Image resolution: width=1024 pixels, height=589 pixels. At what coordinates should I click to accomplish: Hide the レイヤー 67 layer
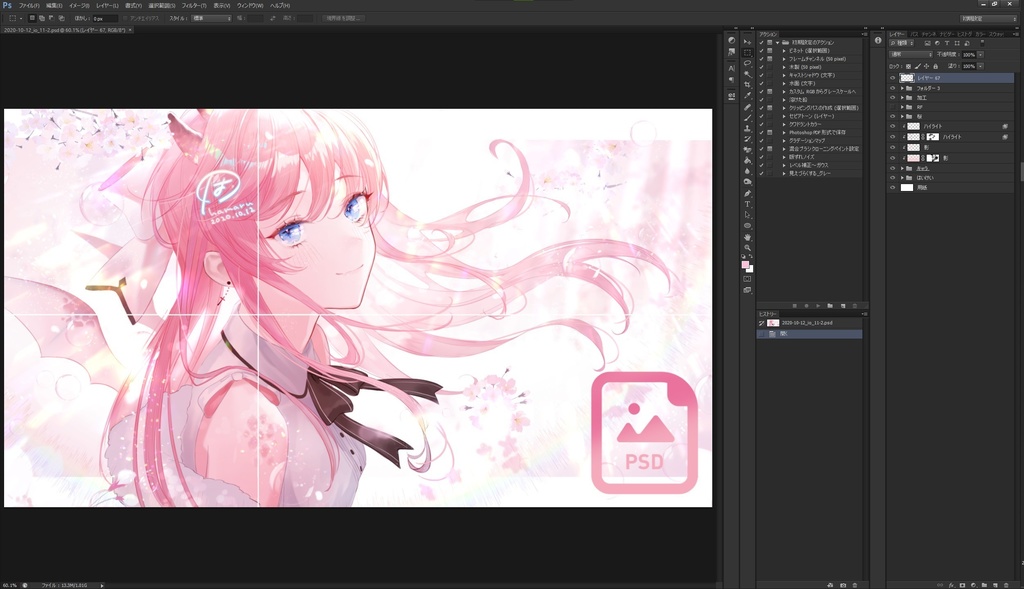point(893,78)
